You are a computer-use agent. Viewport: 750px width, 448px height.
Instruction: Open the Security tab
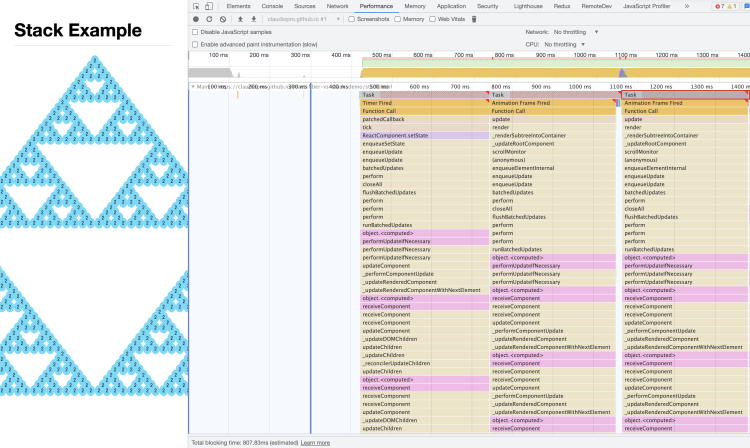(x=487, y=6)
